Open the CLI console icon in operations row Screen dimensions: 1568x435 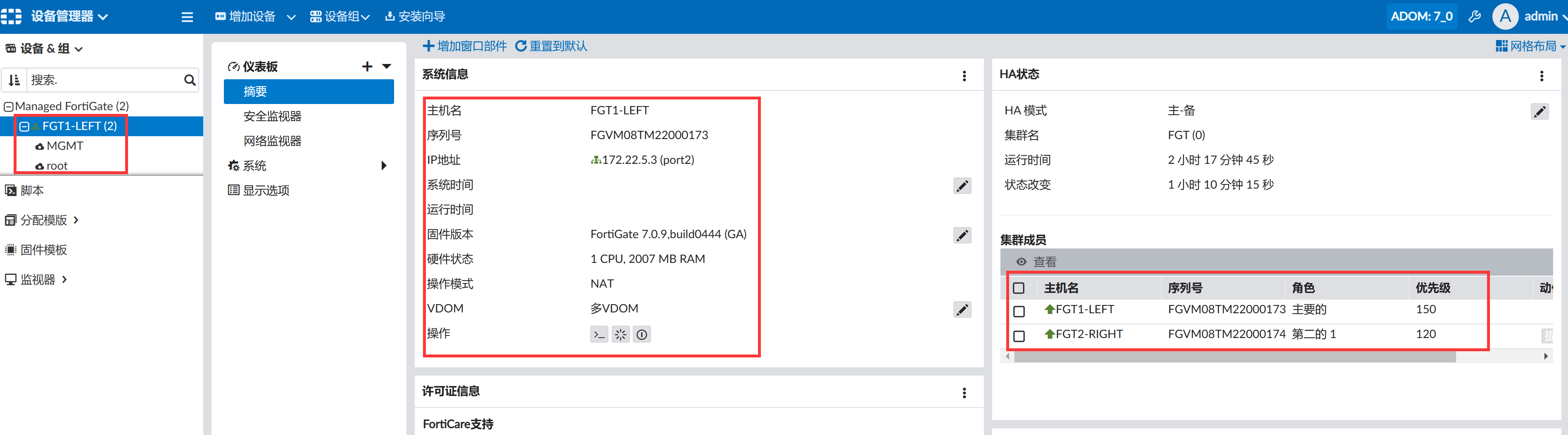tap(599, 335)
